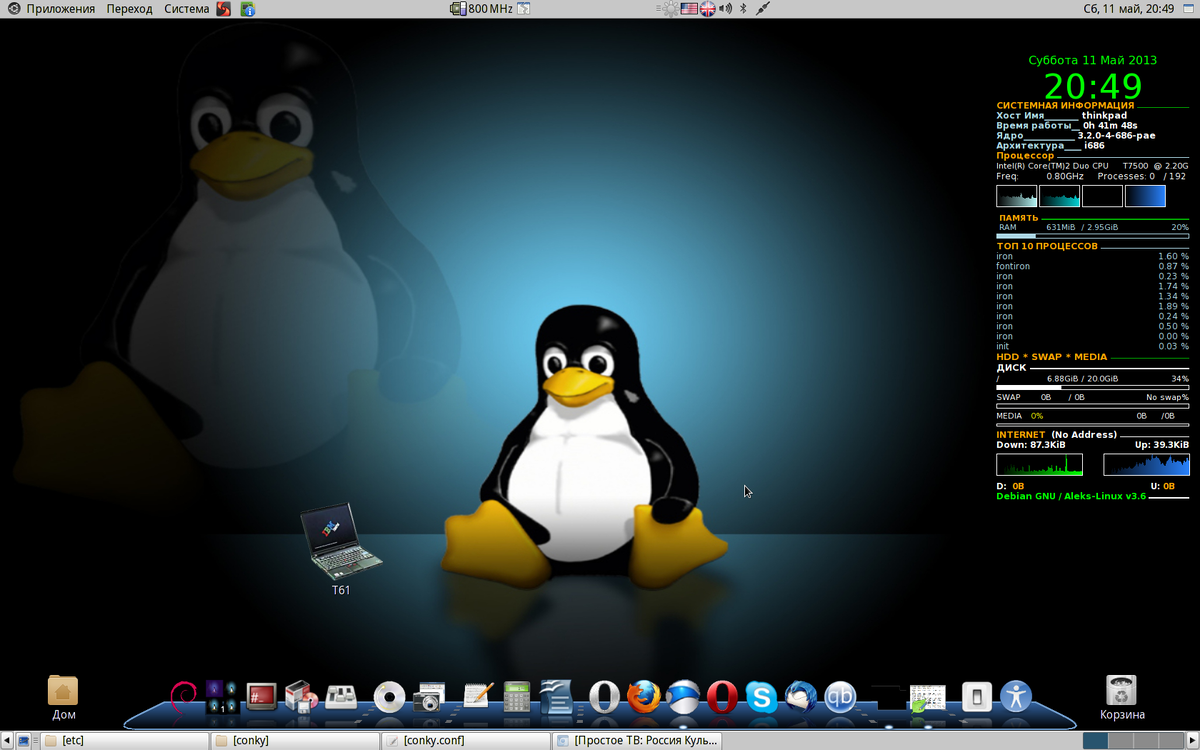The height and width of the screenshot is (750, 1200).
Task: Click the ДИСК usage bar showing 34%
Action: click(x=1093, y=387)
